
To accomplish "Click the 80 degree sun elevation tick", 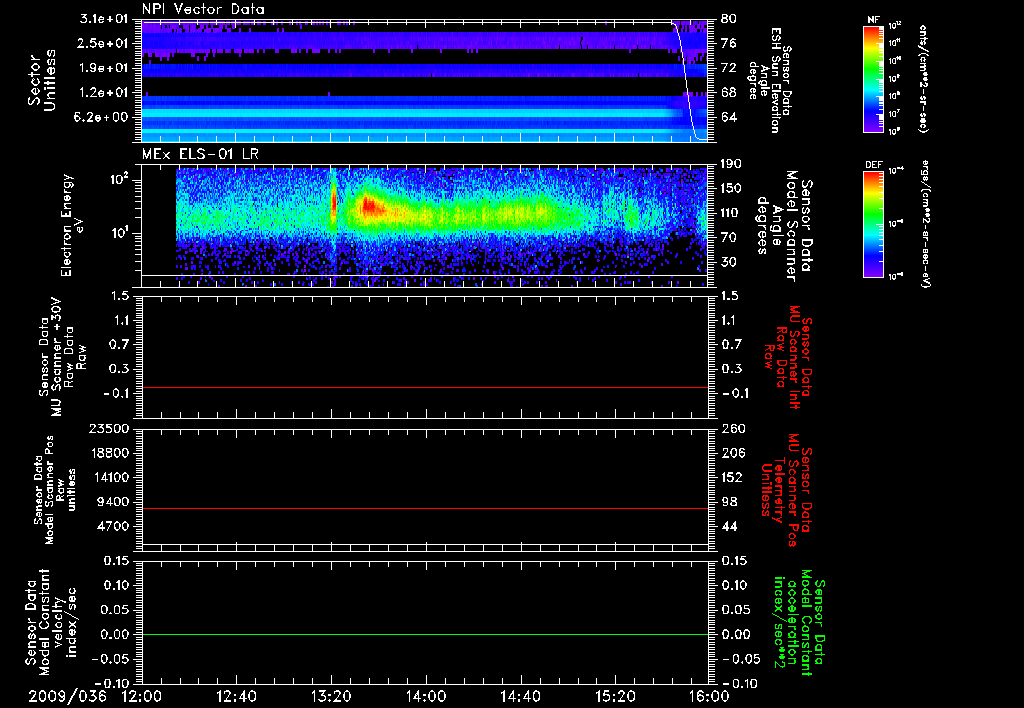I will pos(729,19).
